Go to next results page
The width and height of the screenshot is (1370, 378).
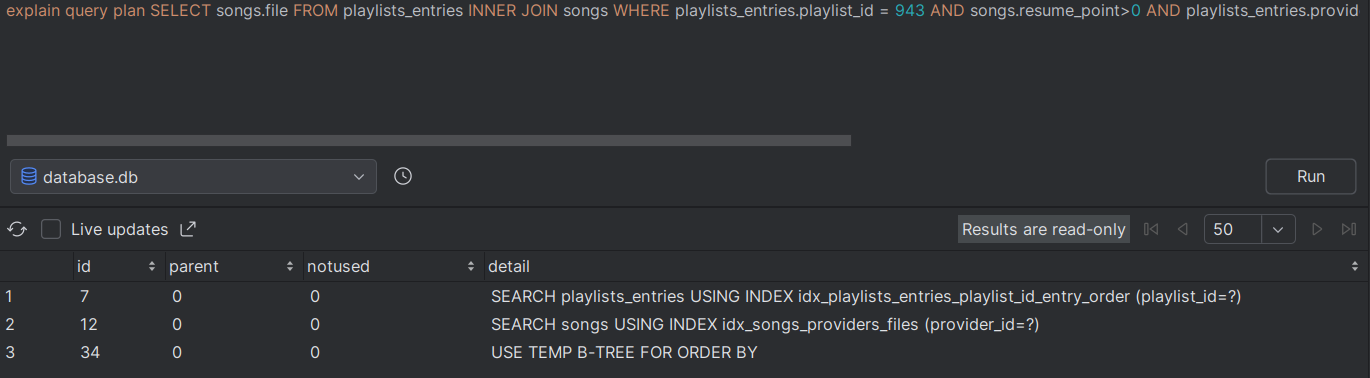pyautogui.click(x=1317, y=229)
